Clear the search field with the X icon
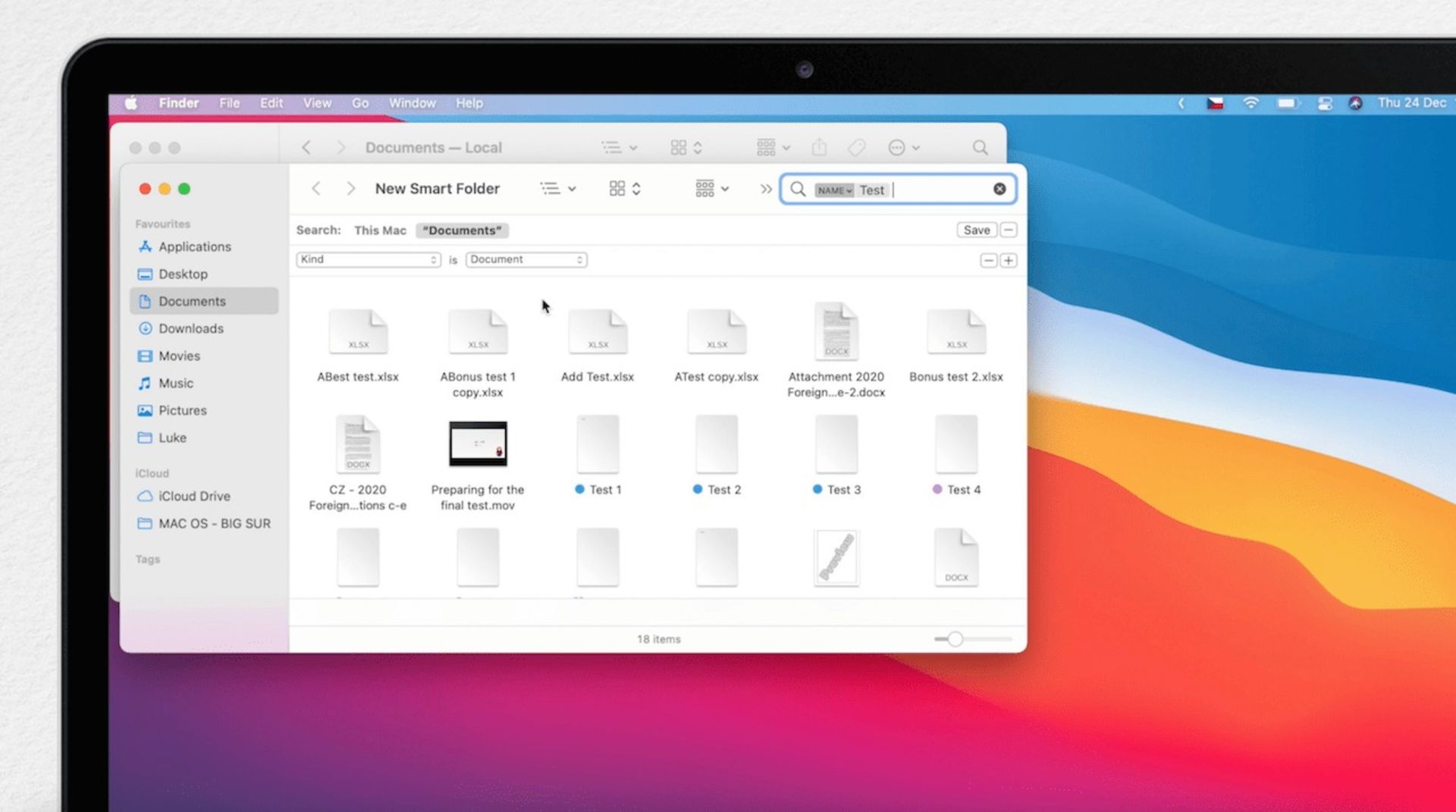The height and width of the screenshot is (812, 1456). 999,189
